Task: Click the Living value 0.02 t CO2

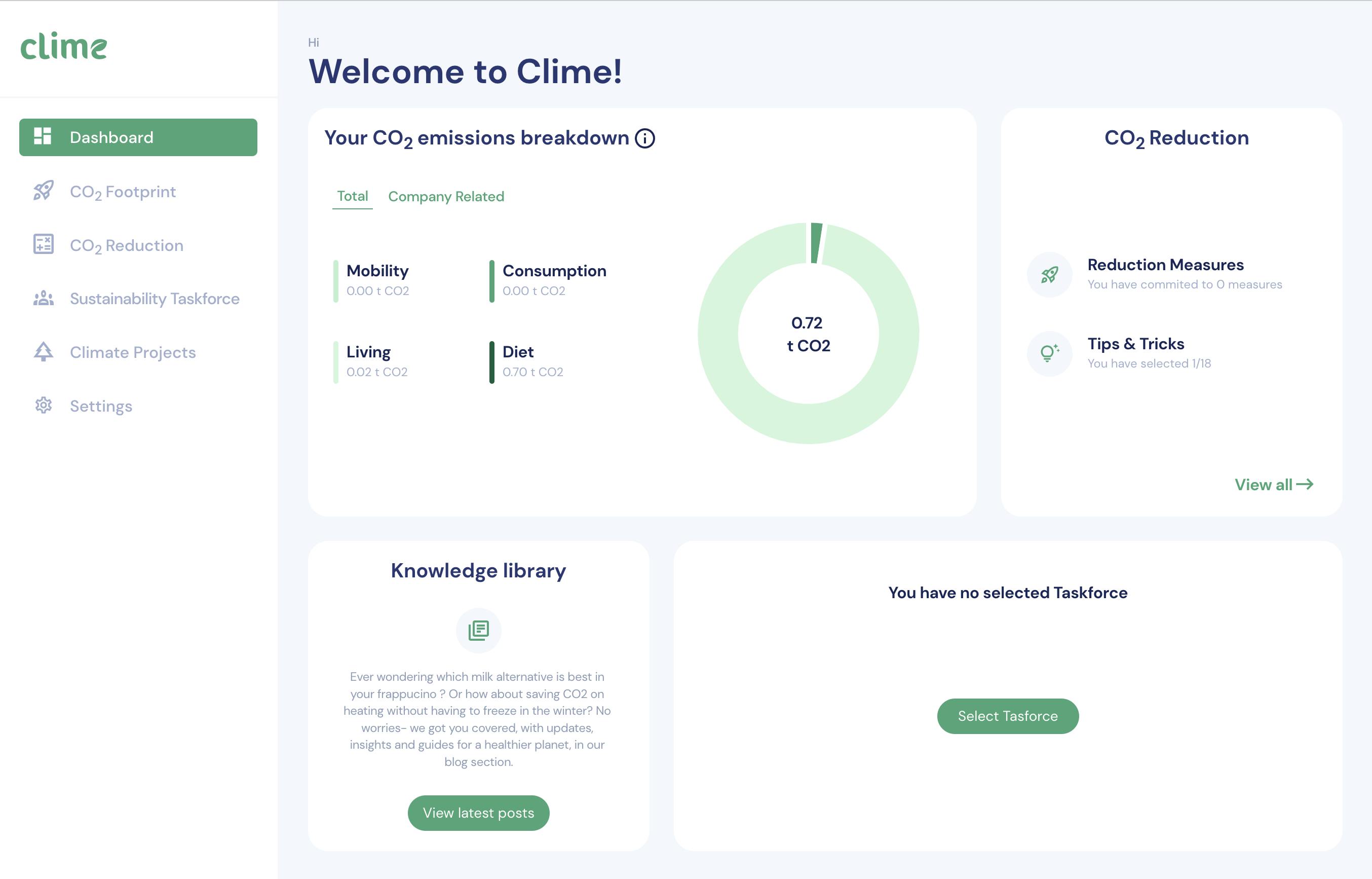Action: pyautogui.click(x=377, y=372)
